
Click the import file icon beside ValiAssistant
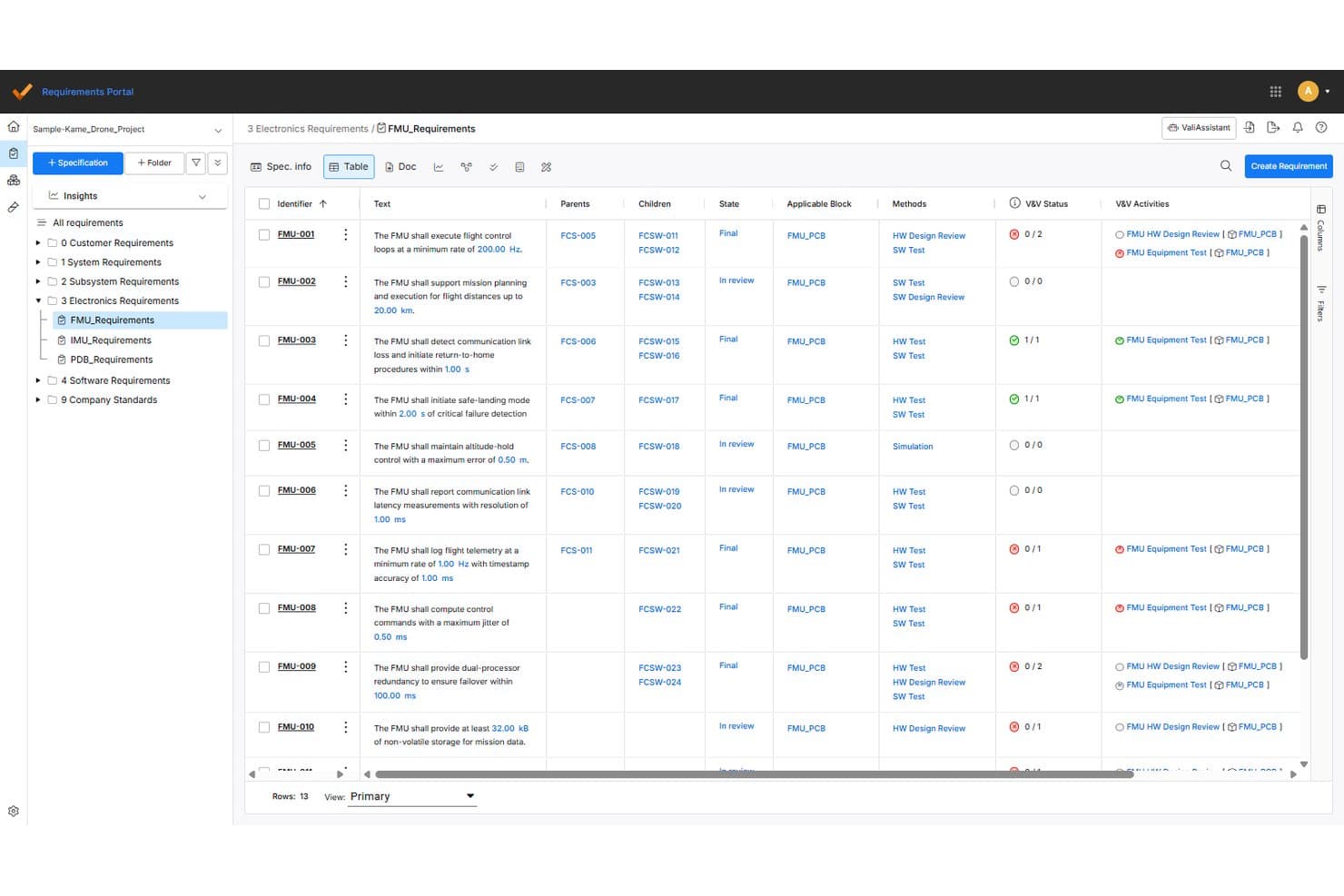click(x=1250, y=128)
